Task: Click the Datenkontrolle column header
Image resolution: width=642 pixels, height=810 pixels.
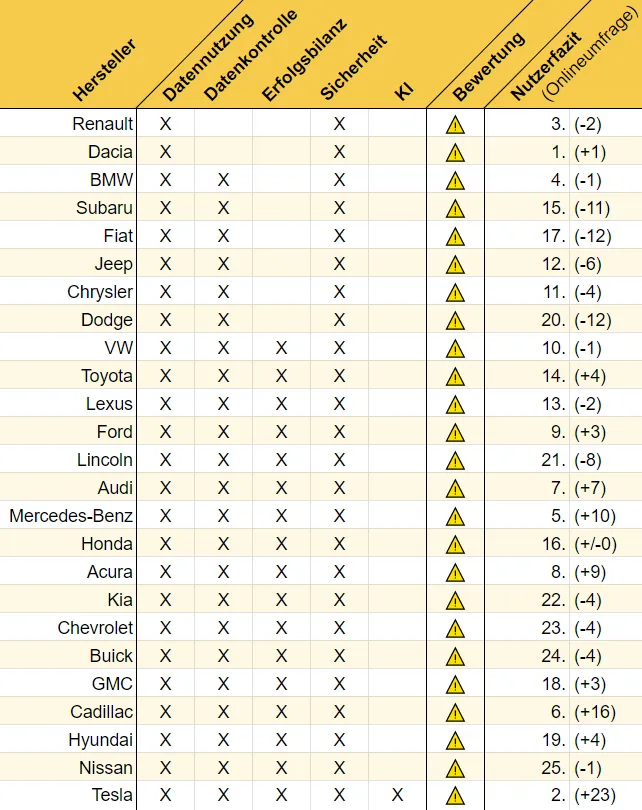Action: [250, 55]
